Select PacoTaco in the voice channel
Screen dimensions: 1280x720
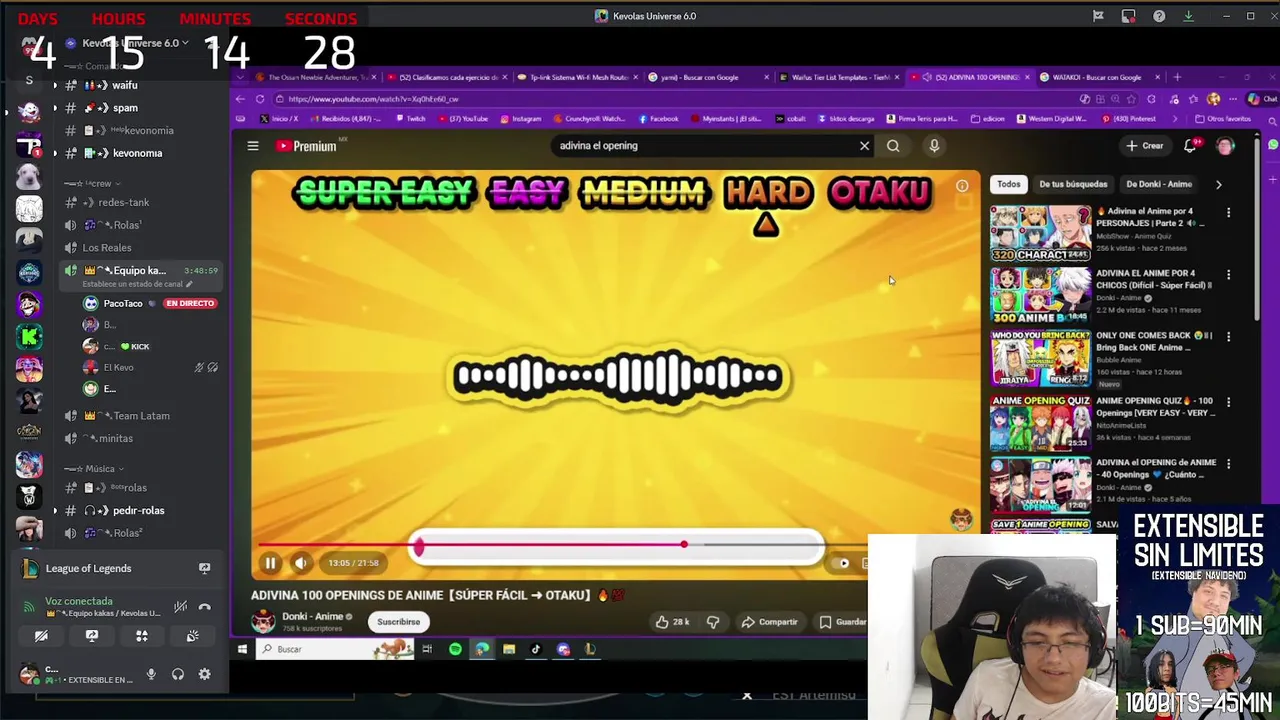[x=122, y=303]
